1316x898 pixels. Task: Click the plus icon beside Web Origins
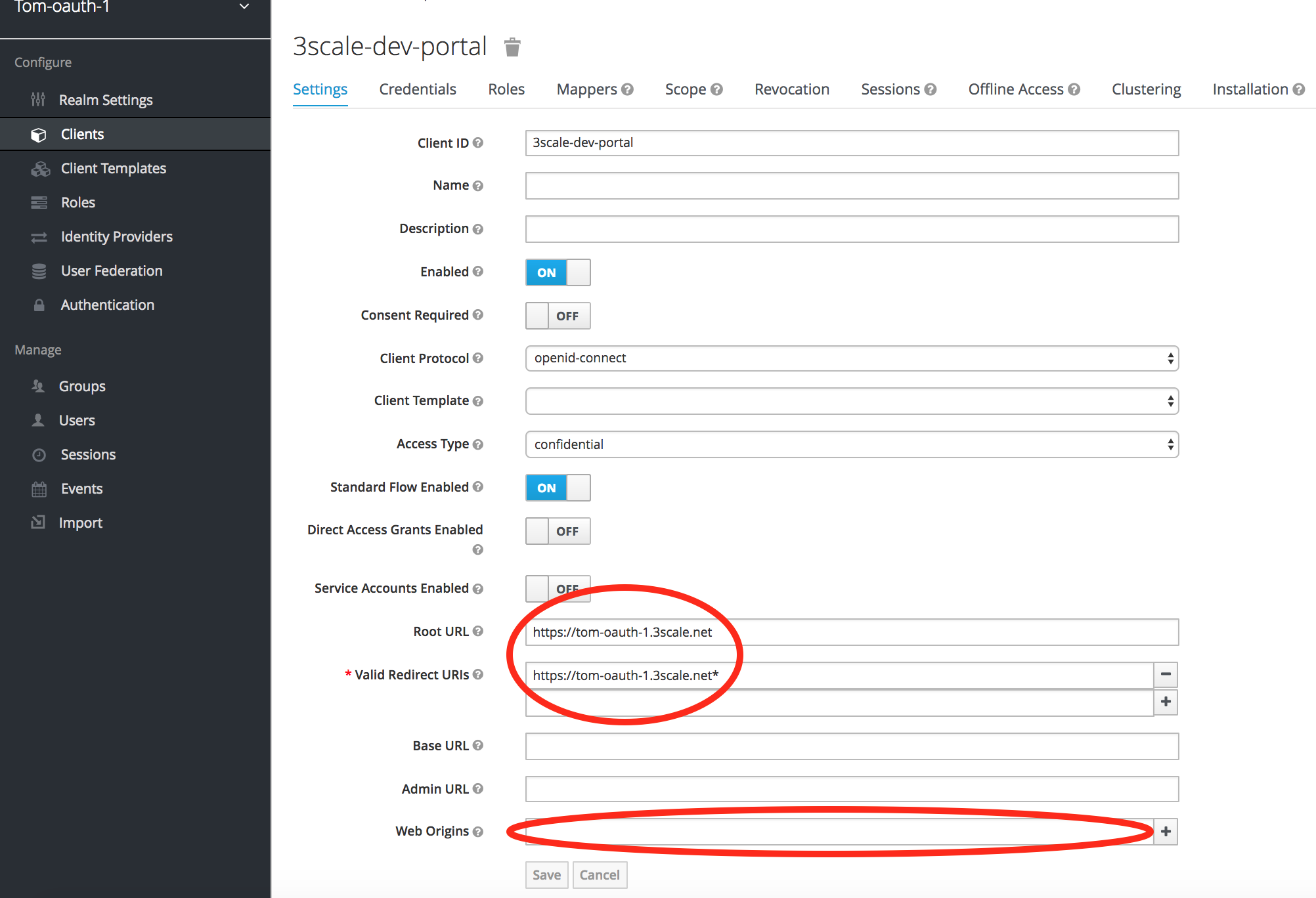pos(1166,832)
